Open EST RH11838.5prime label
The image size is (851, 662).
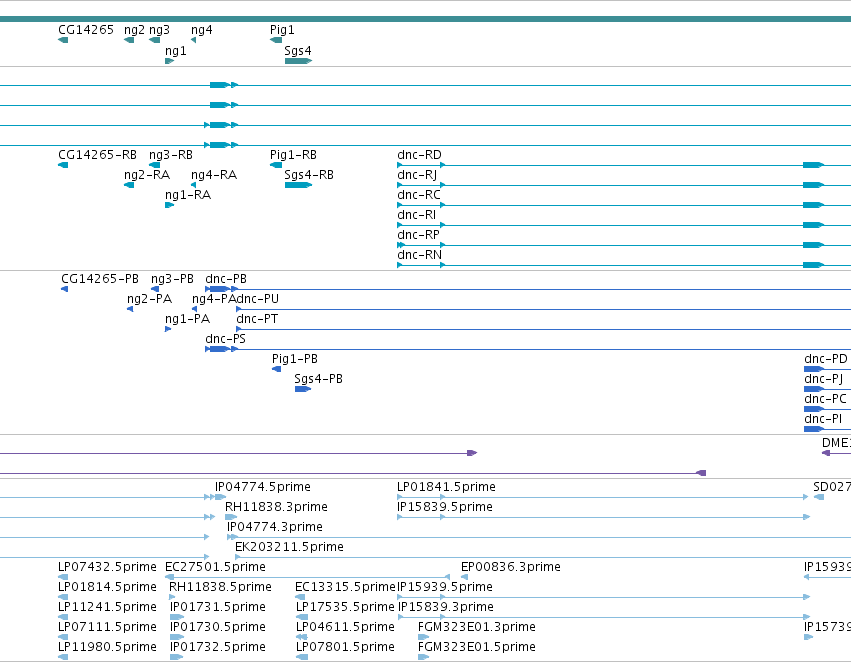[x=220, y=588]
